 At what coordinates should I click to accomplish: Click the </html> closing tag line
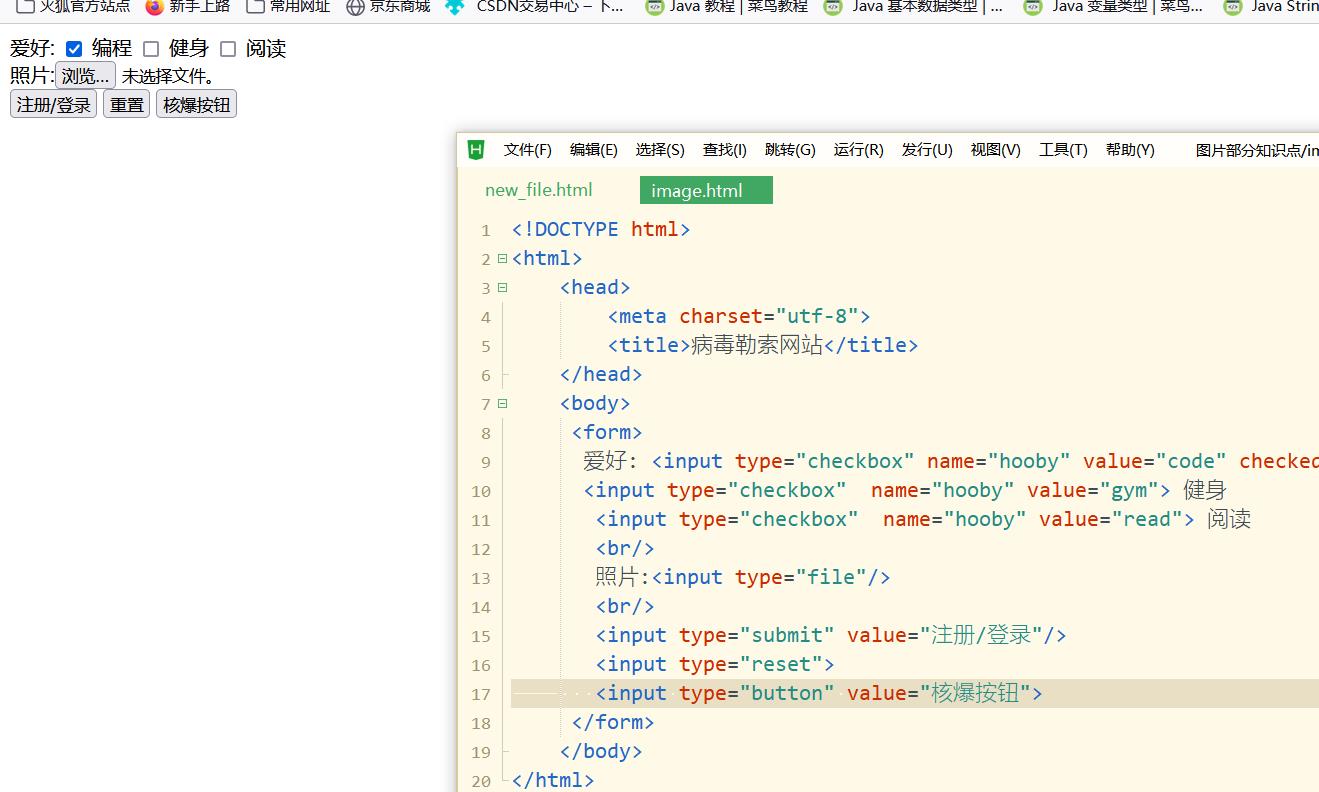click(x=553, y=780)
